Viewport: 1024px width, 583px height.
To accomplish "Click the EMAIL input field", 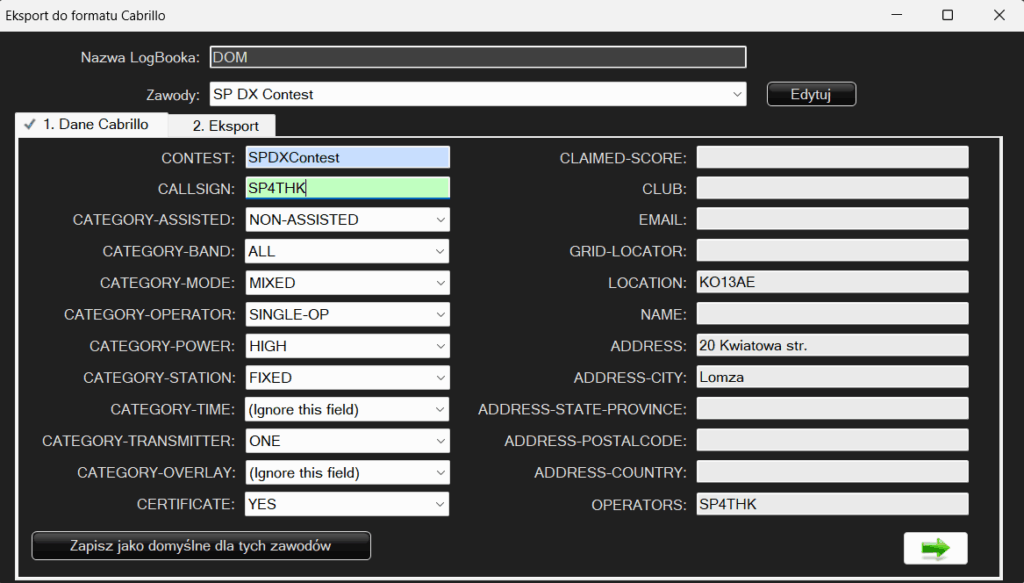I will point(832,220).
